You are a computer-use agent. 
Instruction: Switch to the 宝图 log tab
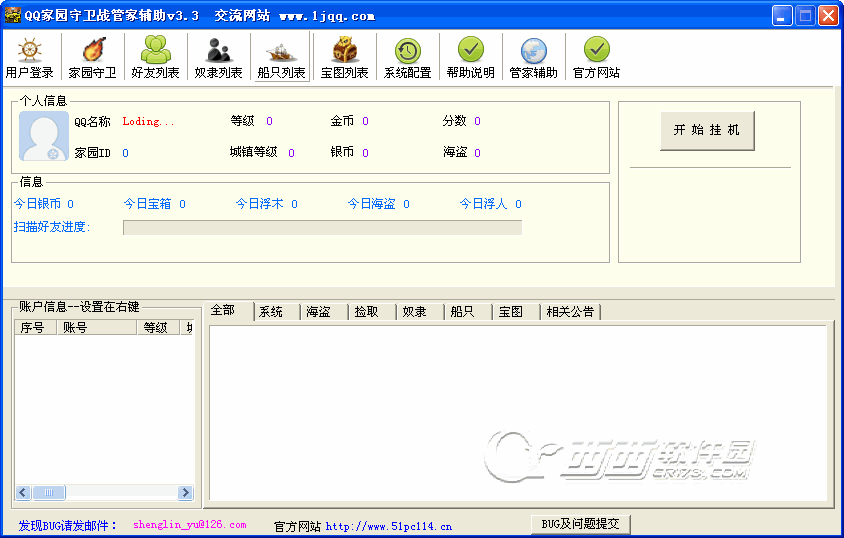pyautogui.click(x=516, y=312)
